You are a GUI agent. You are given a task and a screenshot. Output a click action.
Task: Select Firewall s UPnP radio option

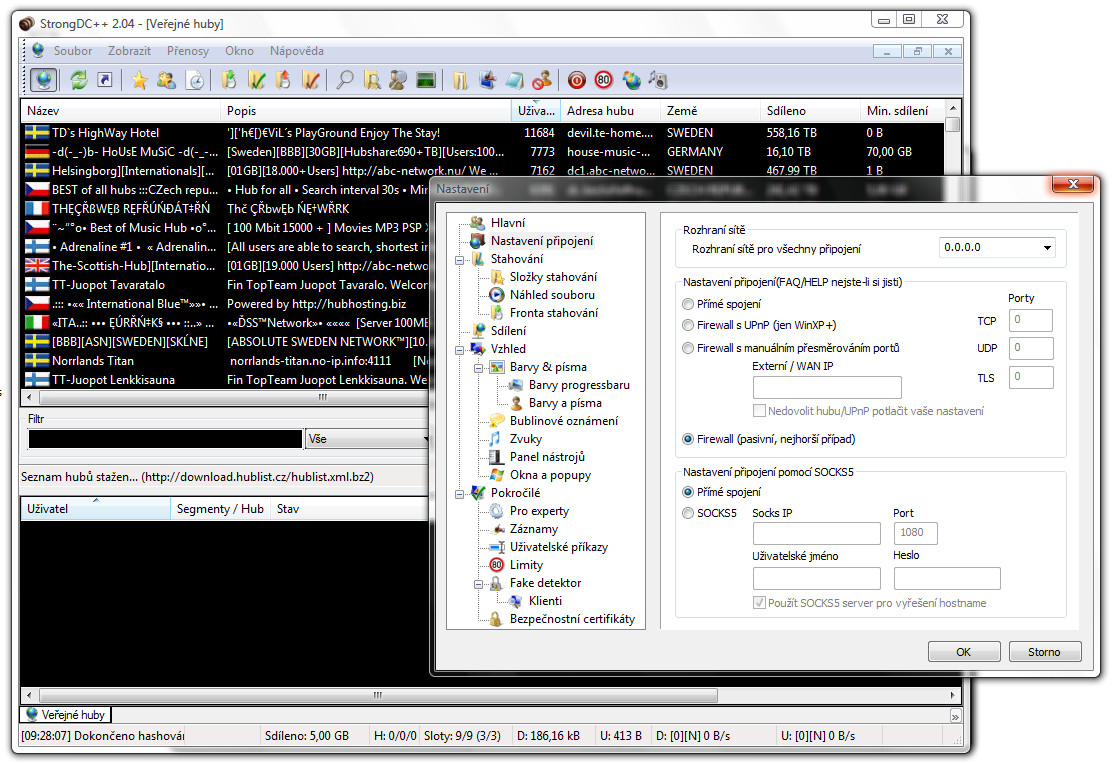[688, 325]
